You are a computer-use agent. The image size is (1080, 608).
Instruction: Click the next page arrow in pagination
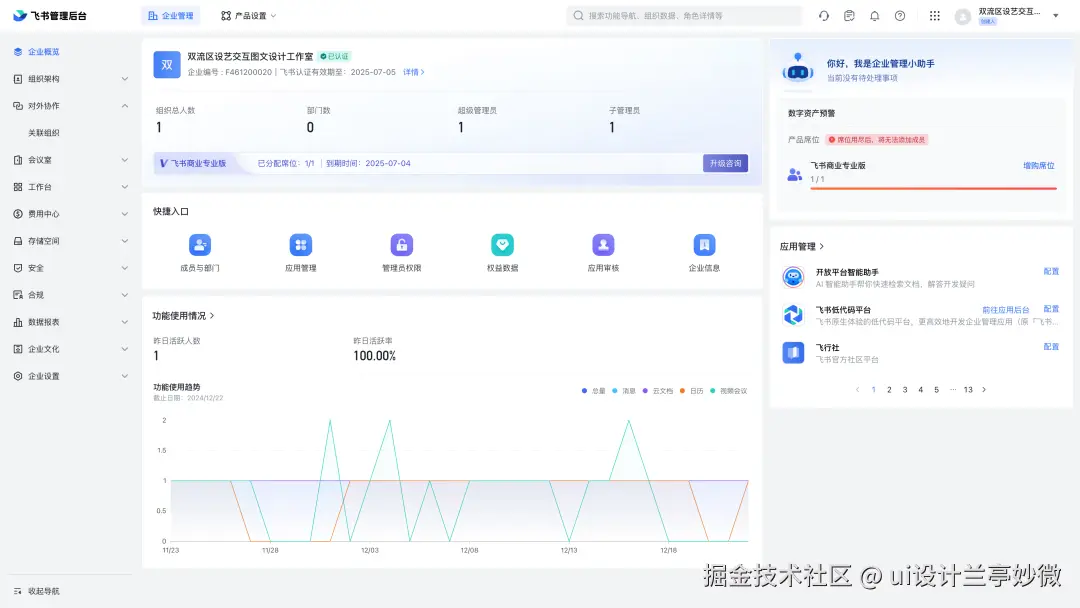[x=984, y=390]
